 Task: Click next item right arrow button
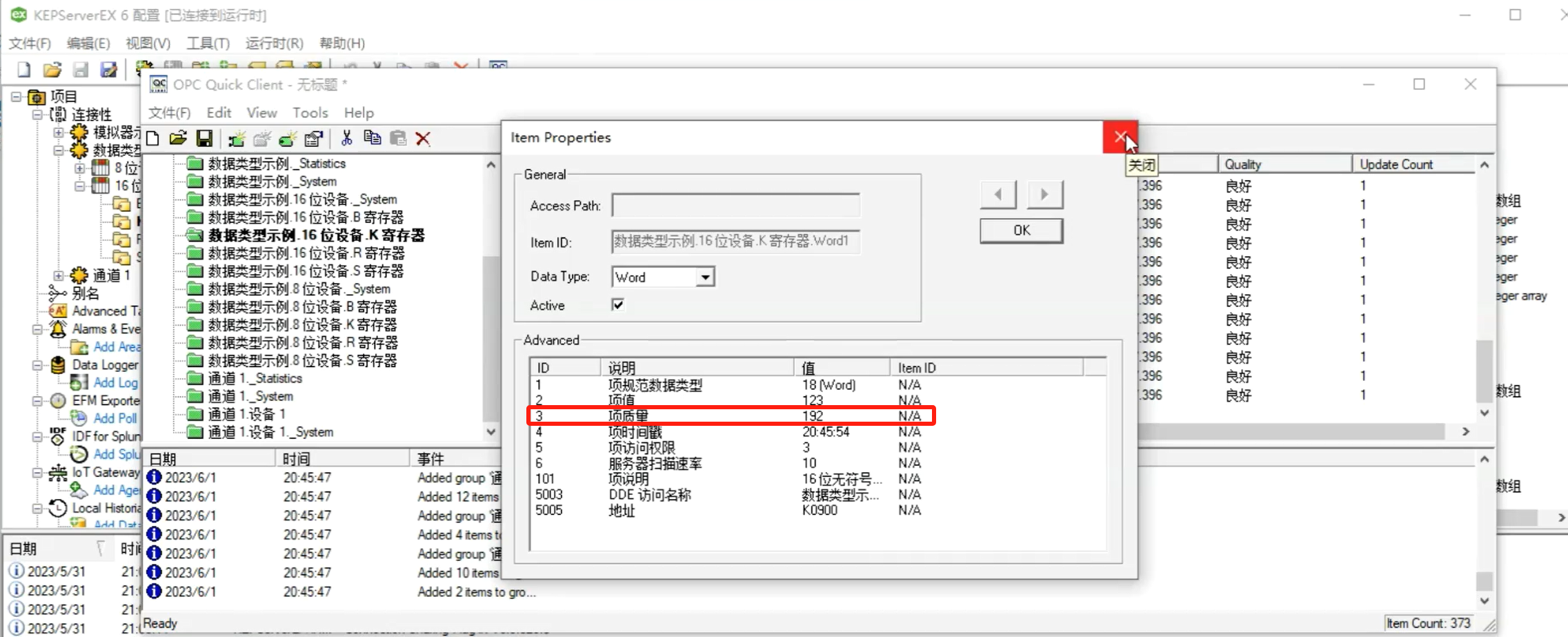pos(1044,195)
